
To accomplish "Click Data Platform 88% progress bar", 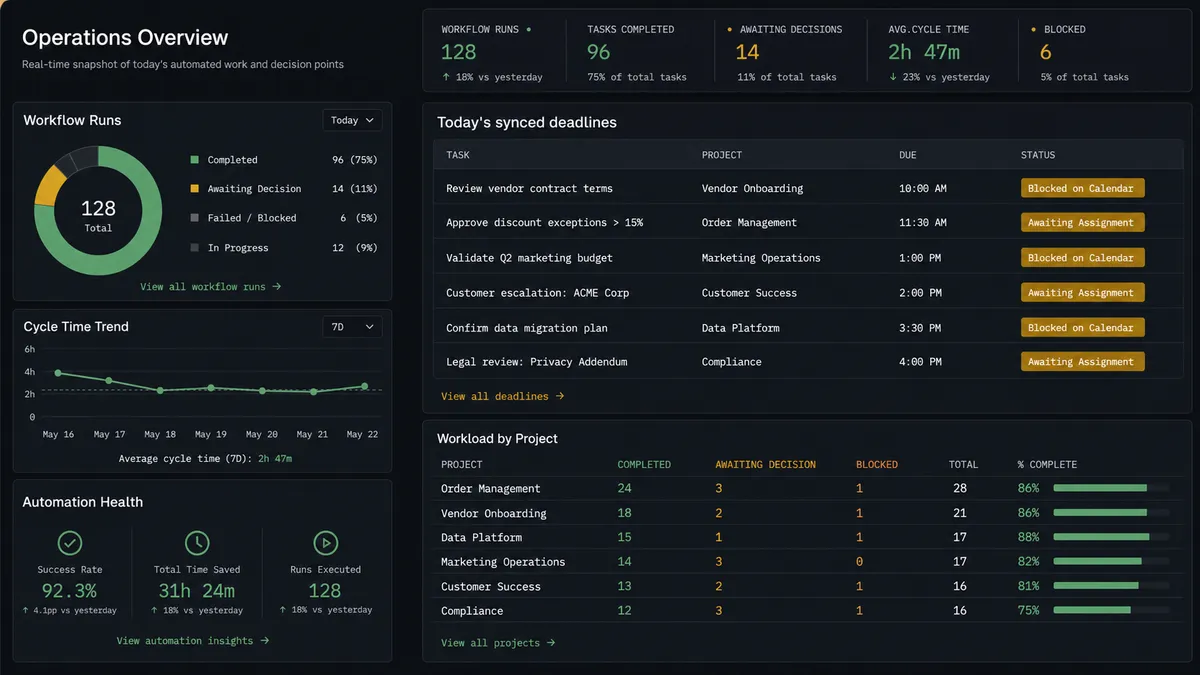I will [x=1111, y=538].
